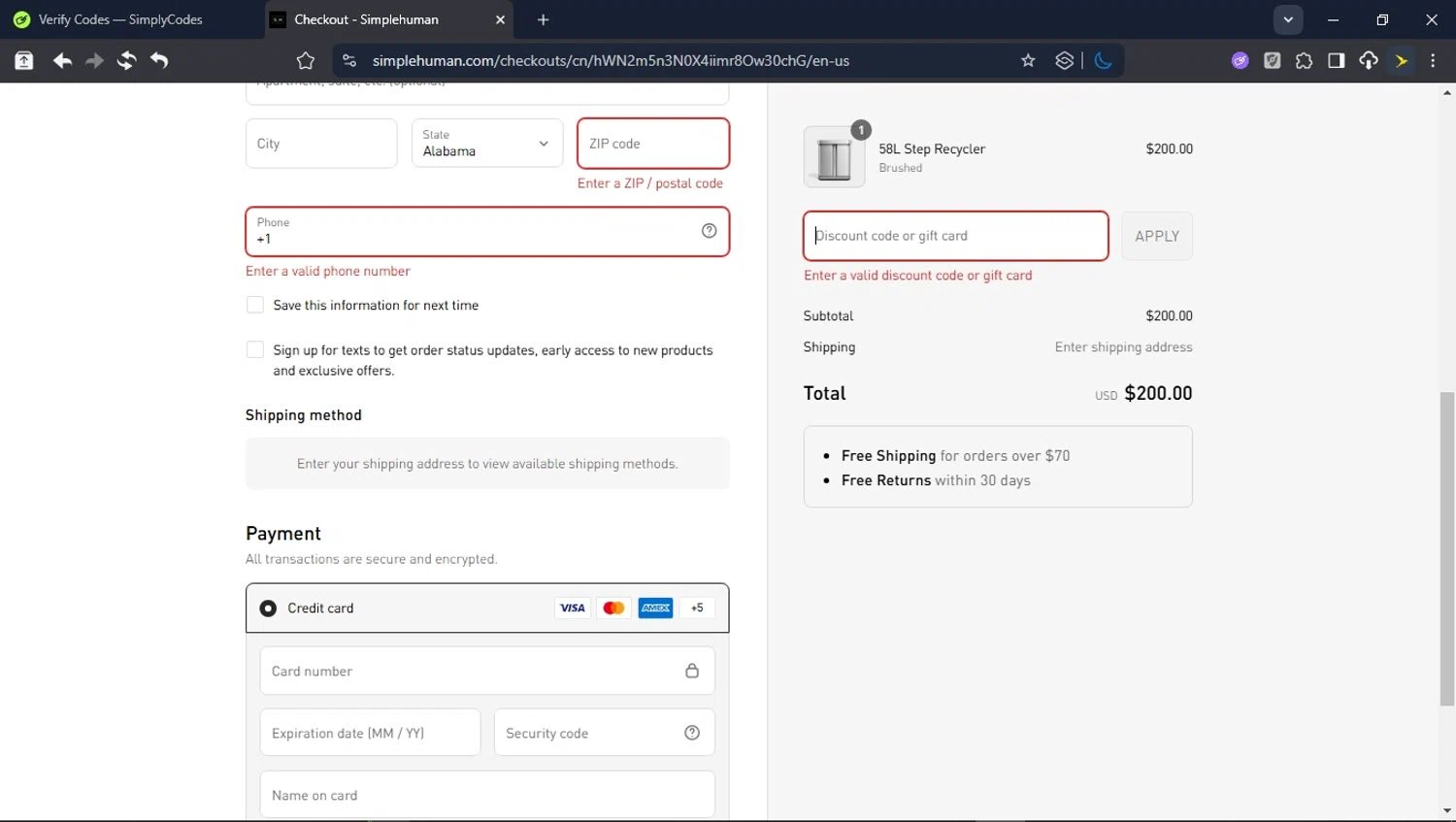The height and width of the screenshot is (822, 1456).
Task: Enable Save this information for next time
Action: pos(255,305)
